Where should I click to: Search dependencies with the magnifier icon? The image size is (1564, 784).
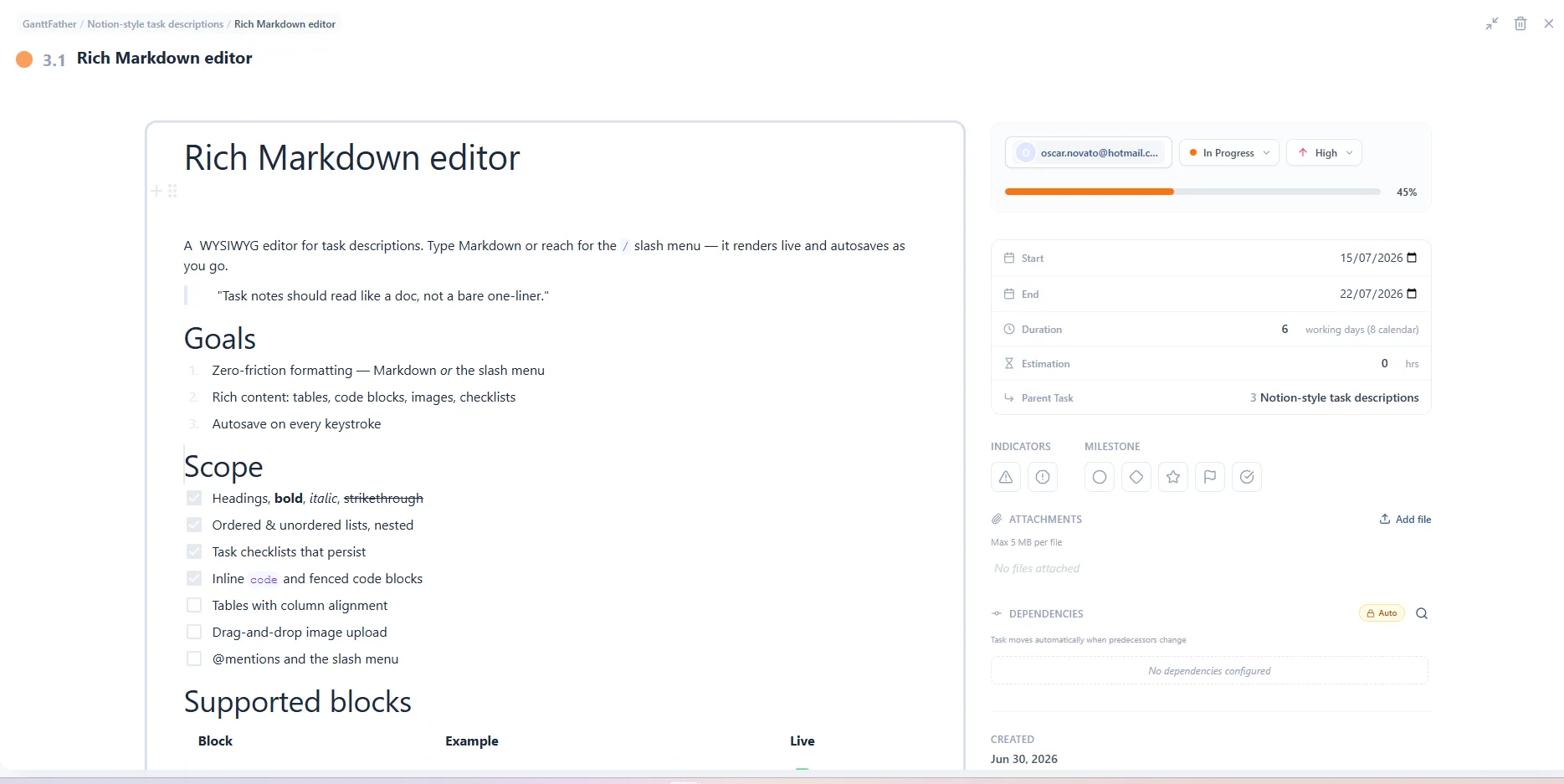coord(1422,613)
